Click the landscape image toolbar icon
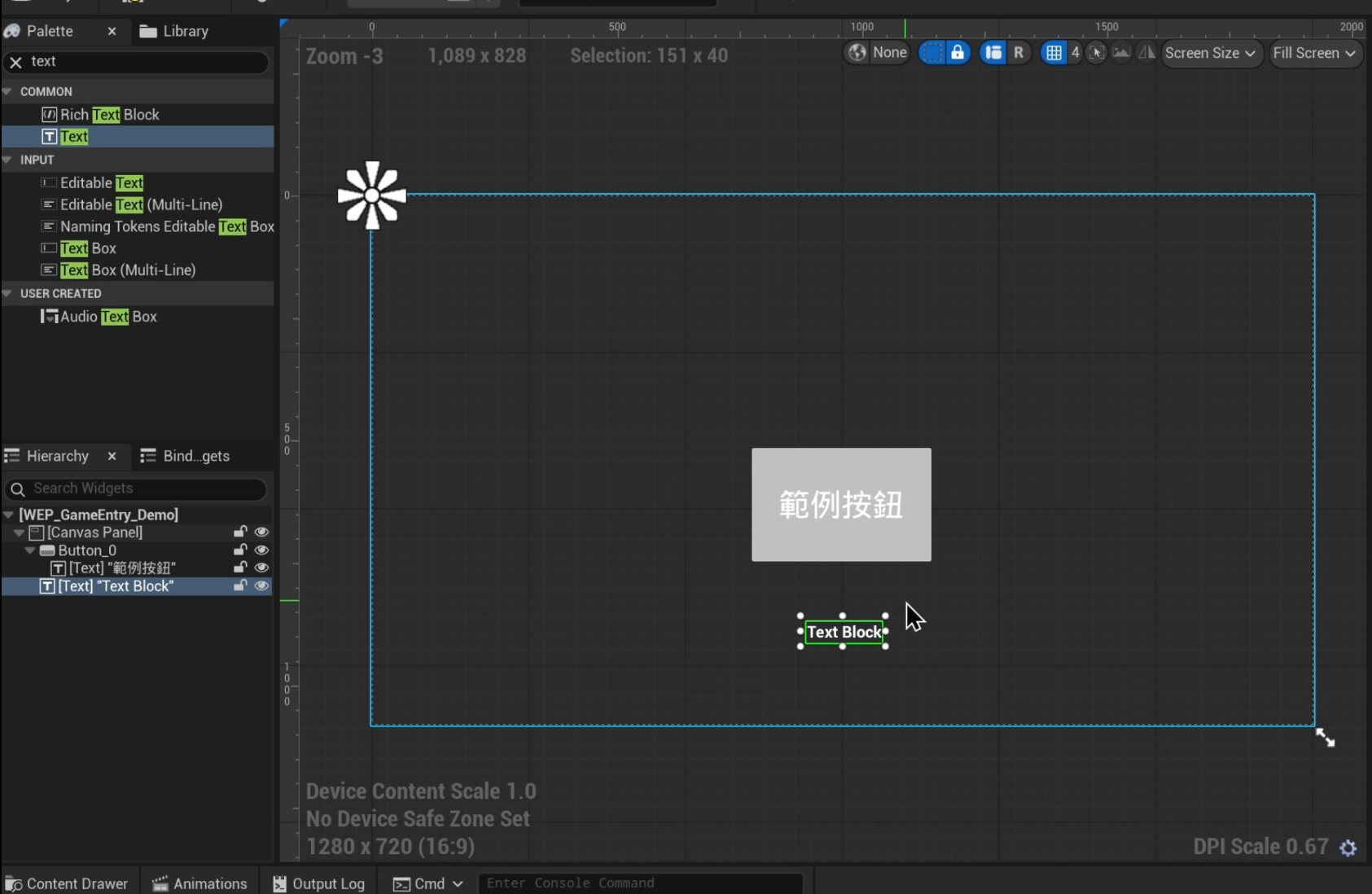The height and width of the screenshot is (894, 1372). 1121,53
